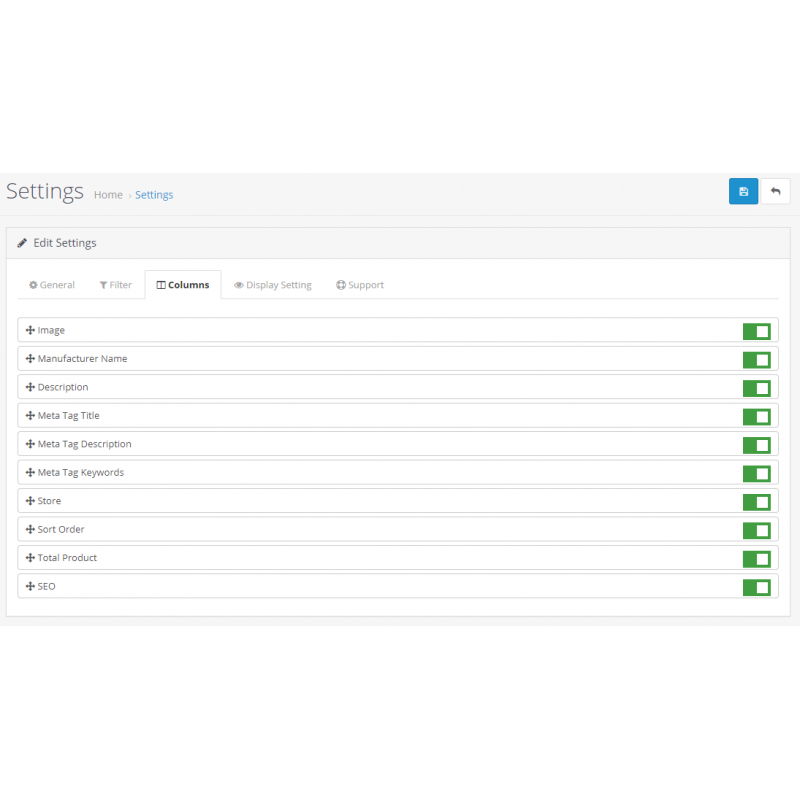Click the Store row label
Image resolution: width=800 pixels, height=800 pixels.
coord(49,501)
